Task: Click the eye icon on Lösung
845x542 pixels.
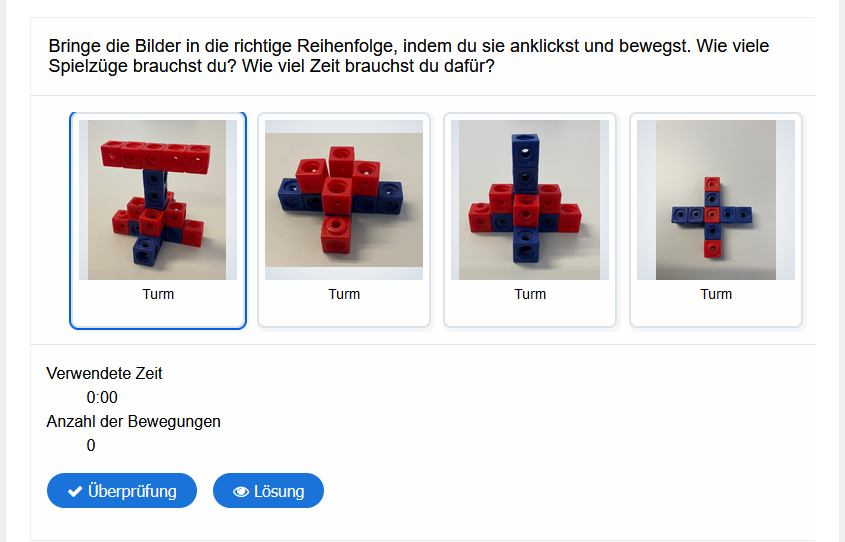Action: point(240,491)
